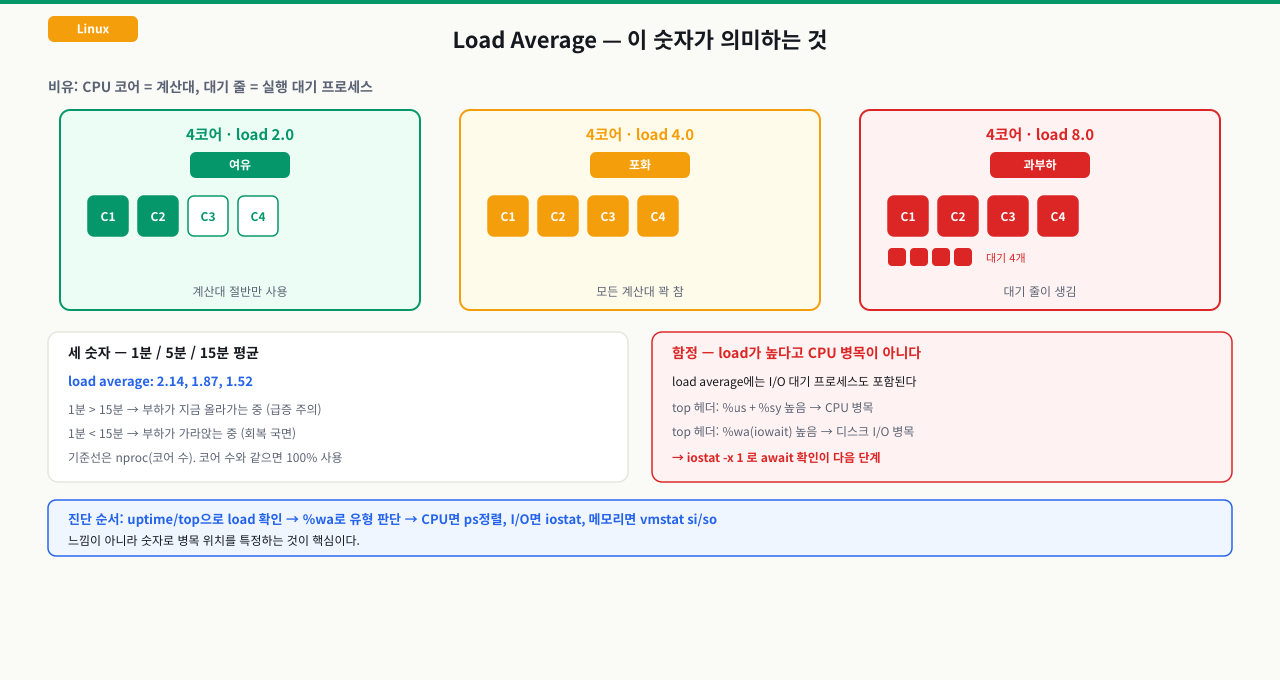Select core C1 in load 2.0 card
The height and width of the screenshot is (680, 1280).
point(108,216)
